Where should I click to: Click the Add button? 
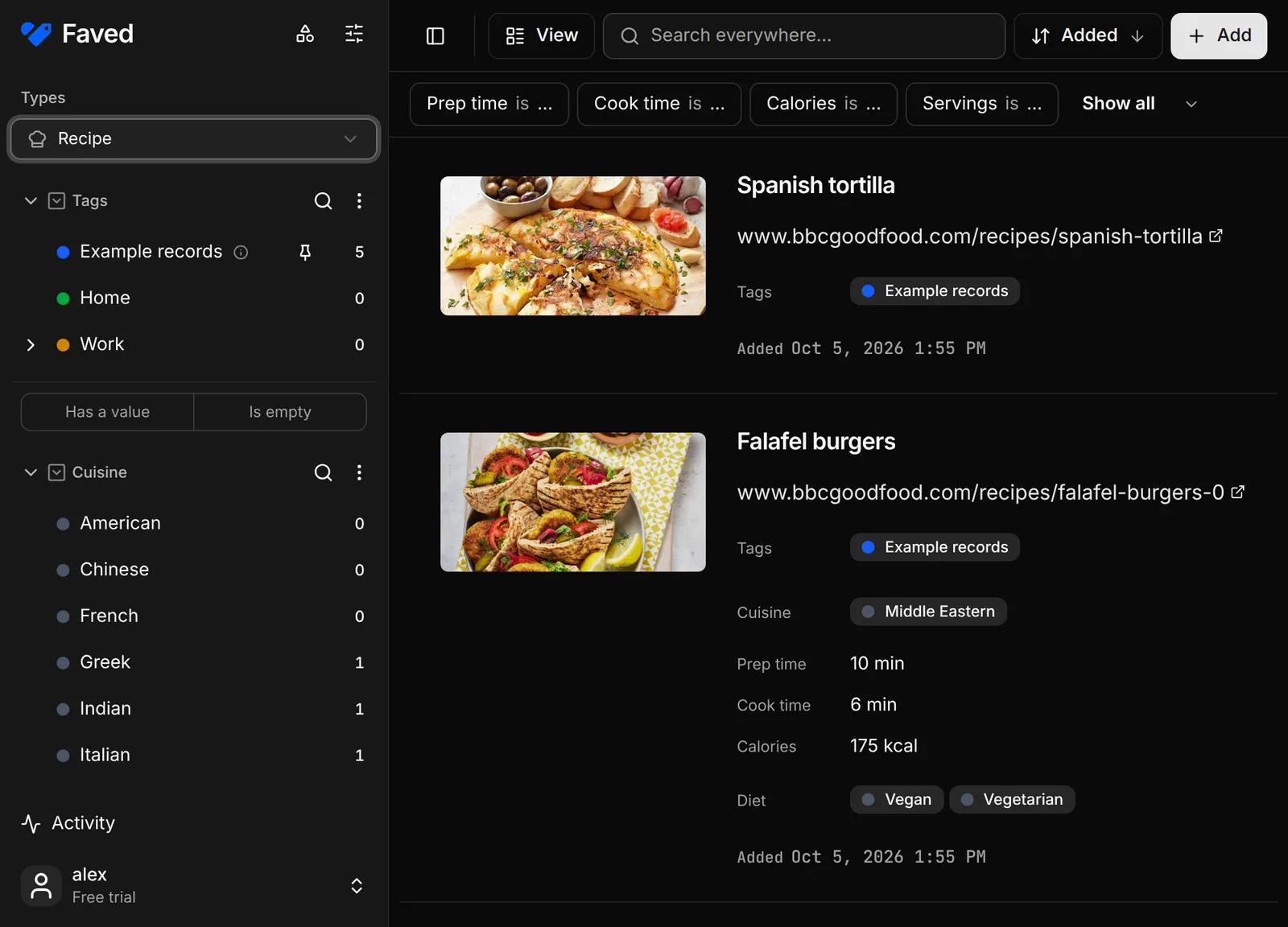pos(1219,36)
